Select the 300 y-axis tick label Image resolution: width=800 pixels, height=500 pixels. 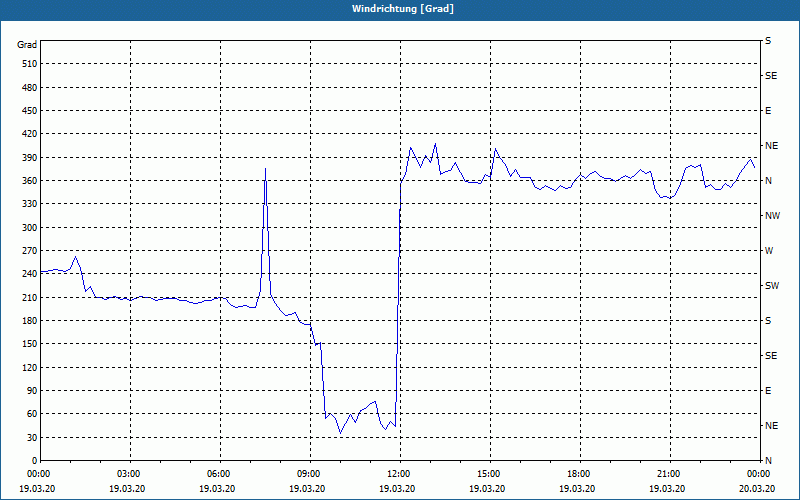pyautogui.click(x=30, y=228)
